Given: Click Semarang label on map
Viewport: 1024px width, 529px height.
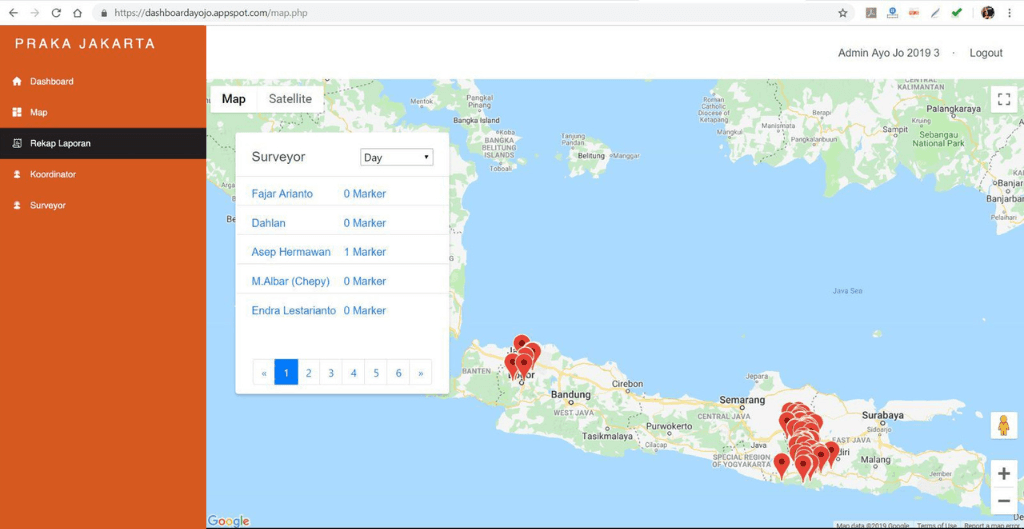Looking at the screenshot, I should 742,399.
